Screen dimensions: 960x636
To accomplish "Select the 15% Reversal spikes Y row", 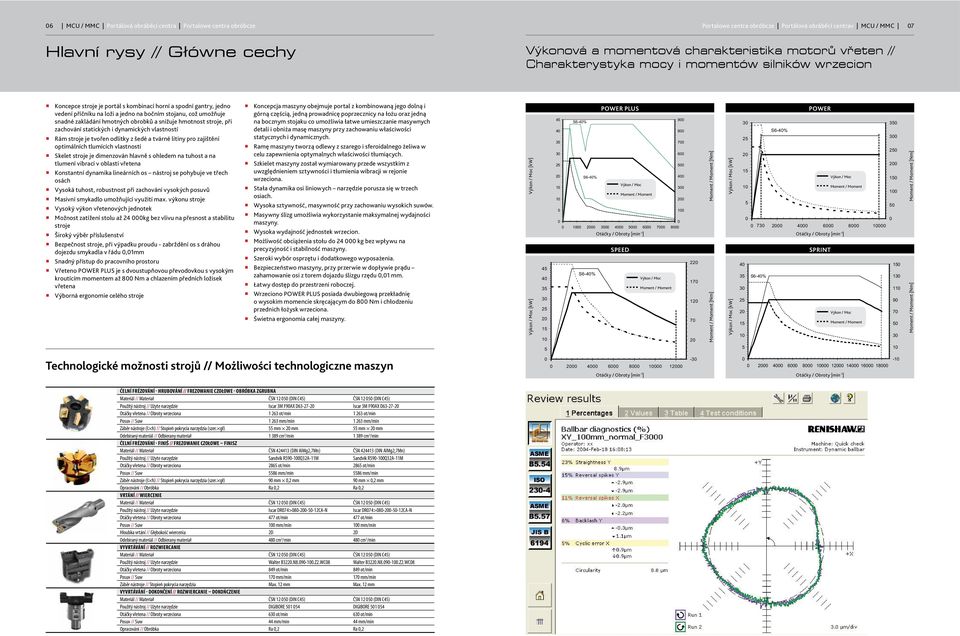I will tap(615, 474).
